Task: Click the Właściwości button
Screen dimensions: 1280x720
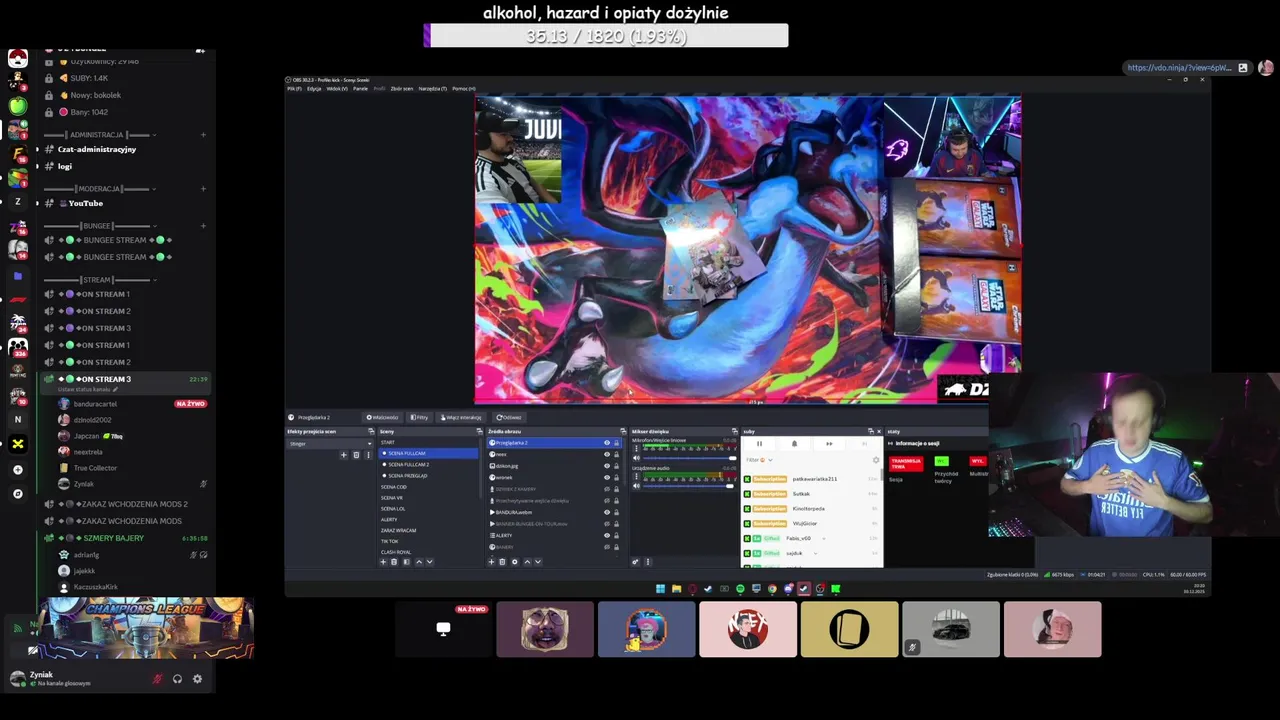Action: click(382, 417)
